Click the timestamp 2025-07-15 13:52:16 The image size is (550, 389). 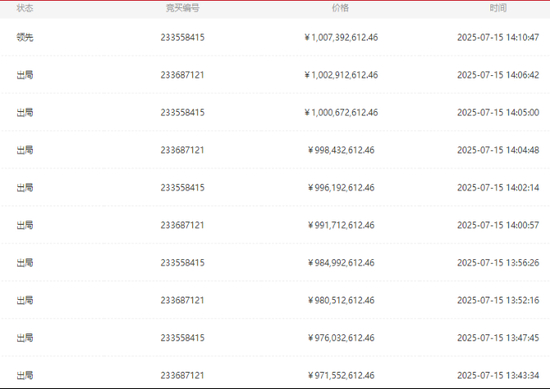click(498, 300)
